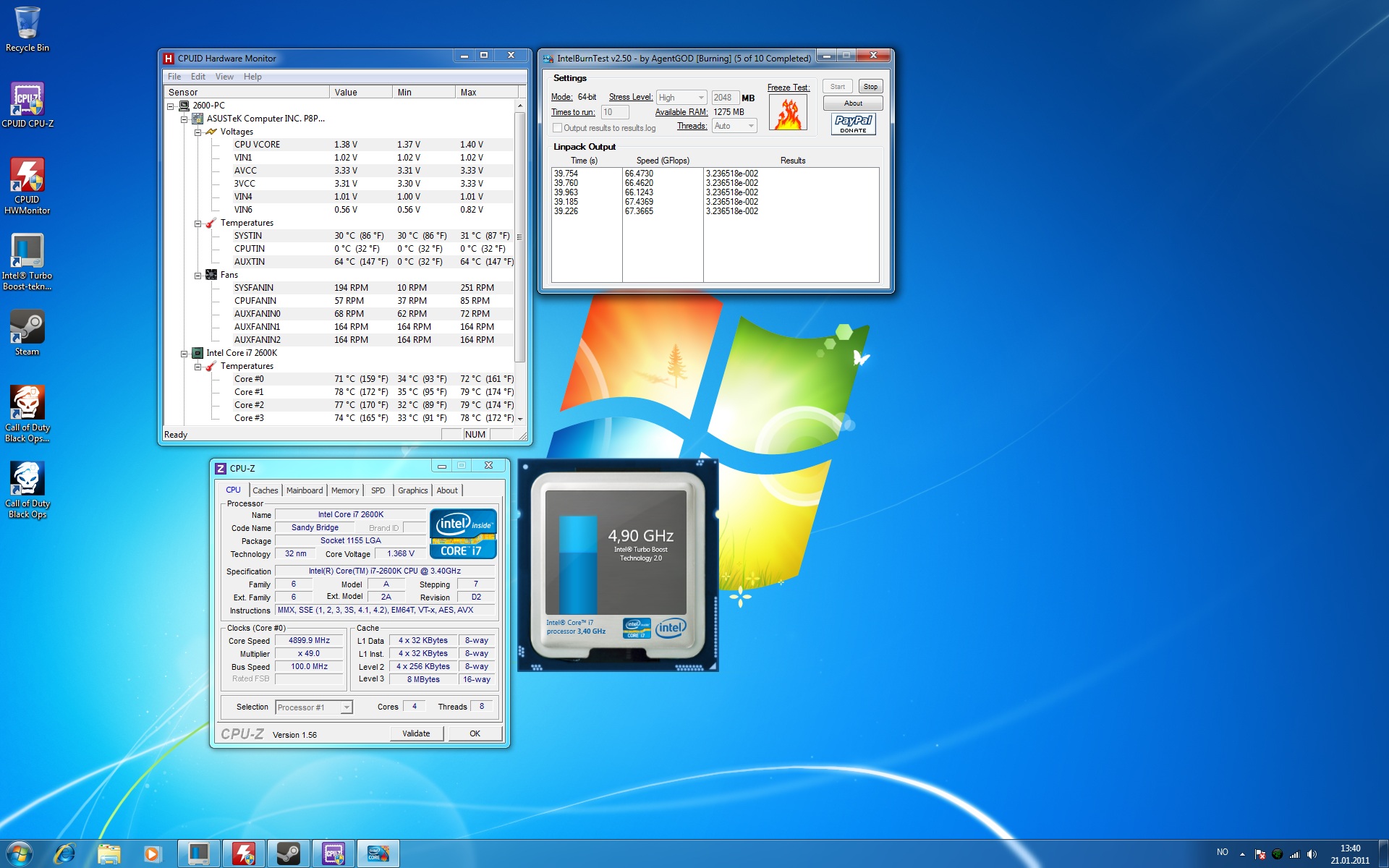Switch to Steam taskbar icon
Viewport: 1389px width, 868px height.
point(289,854)
